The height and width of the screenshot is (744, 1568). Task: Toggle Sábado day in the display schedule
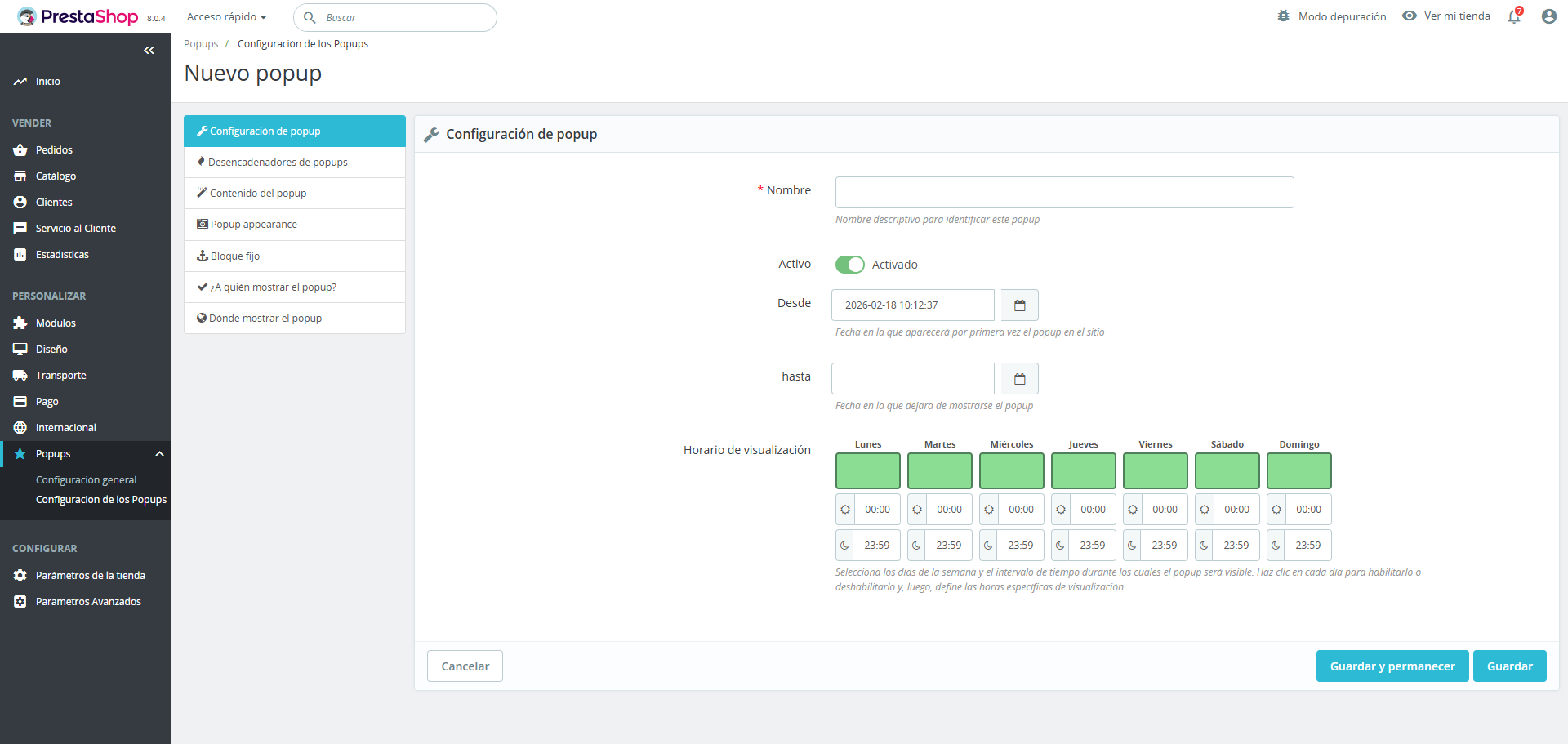[1227, 471]
